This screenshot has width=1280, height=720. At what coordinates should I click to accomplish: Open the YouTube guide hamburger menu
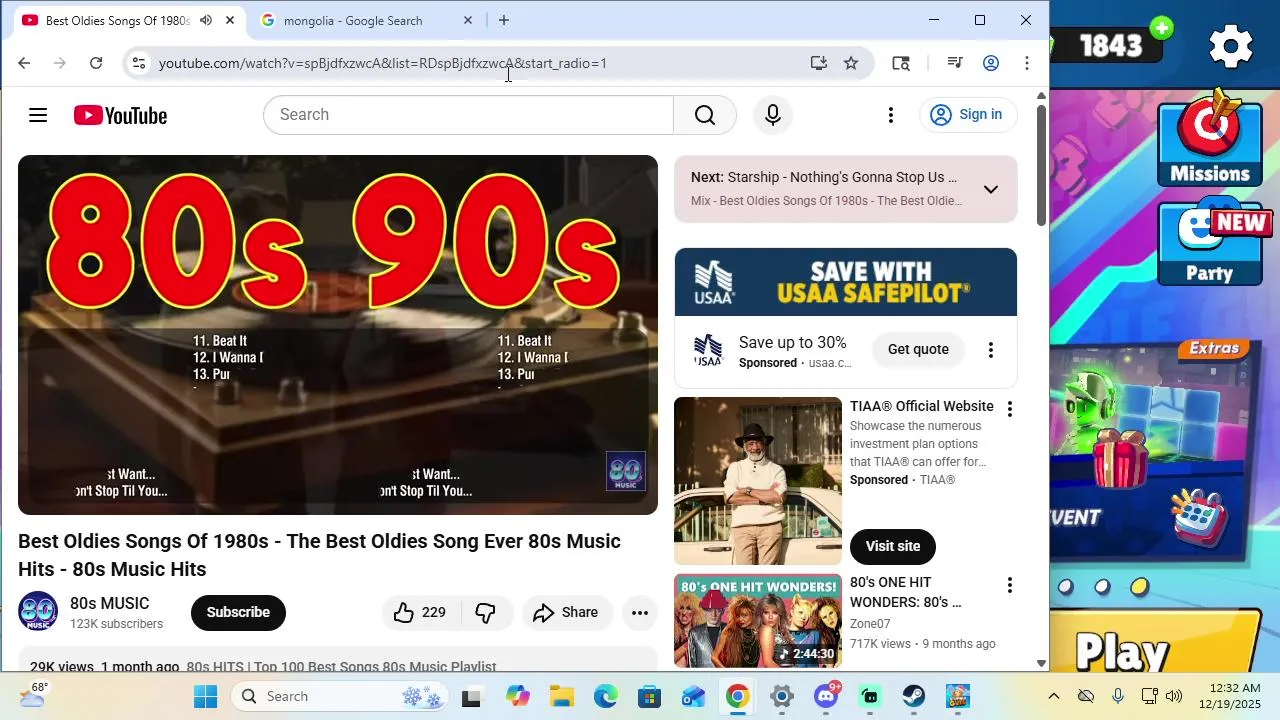click(38, 115)
